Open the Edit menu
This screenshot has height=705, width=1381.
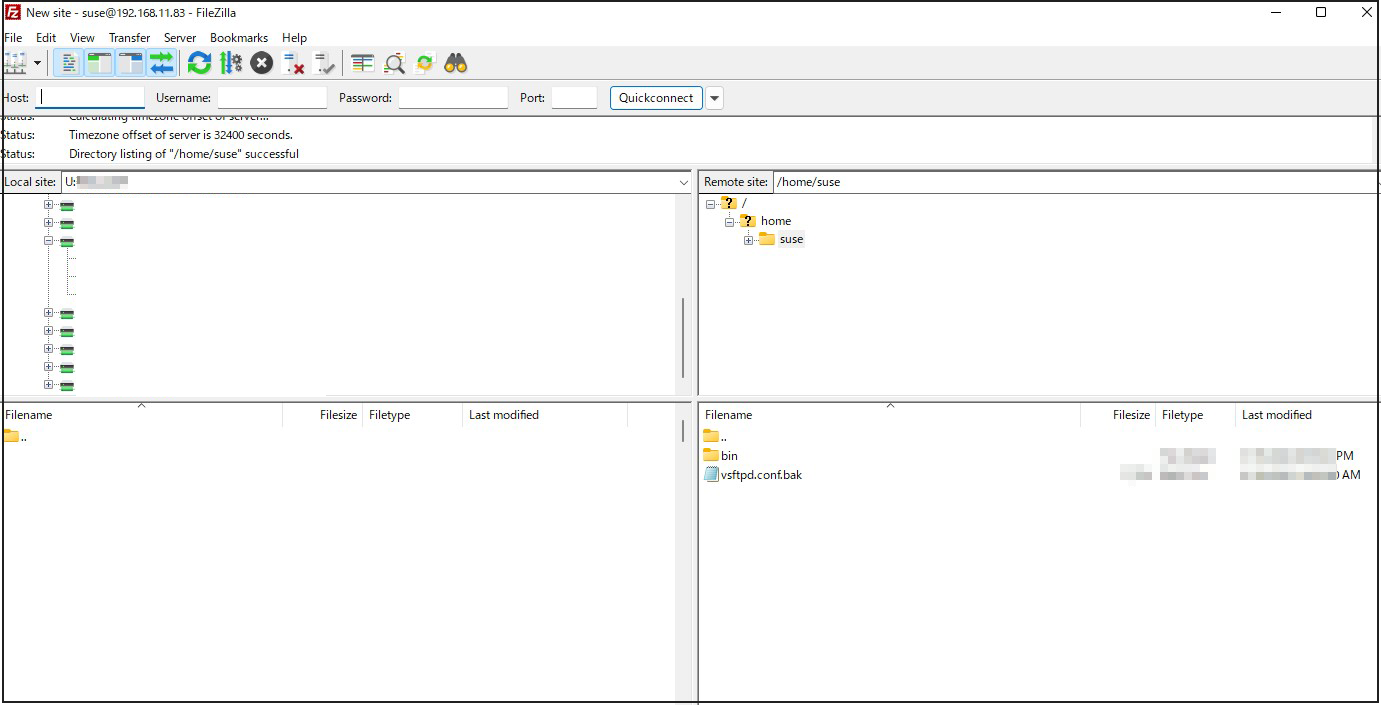point(46,38)
